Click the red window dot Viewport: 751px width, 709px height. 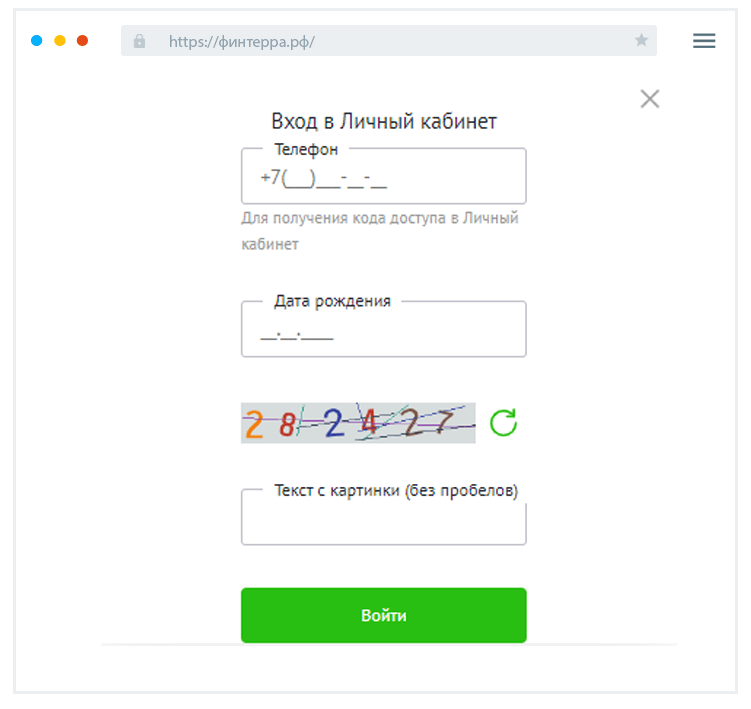point(83,41)
